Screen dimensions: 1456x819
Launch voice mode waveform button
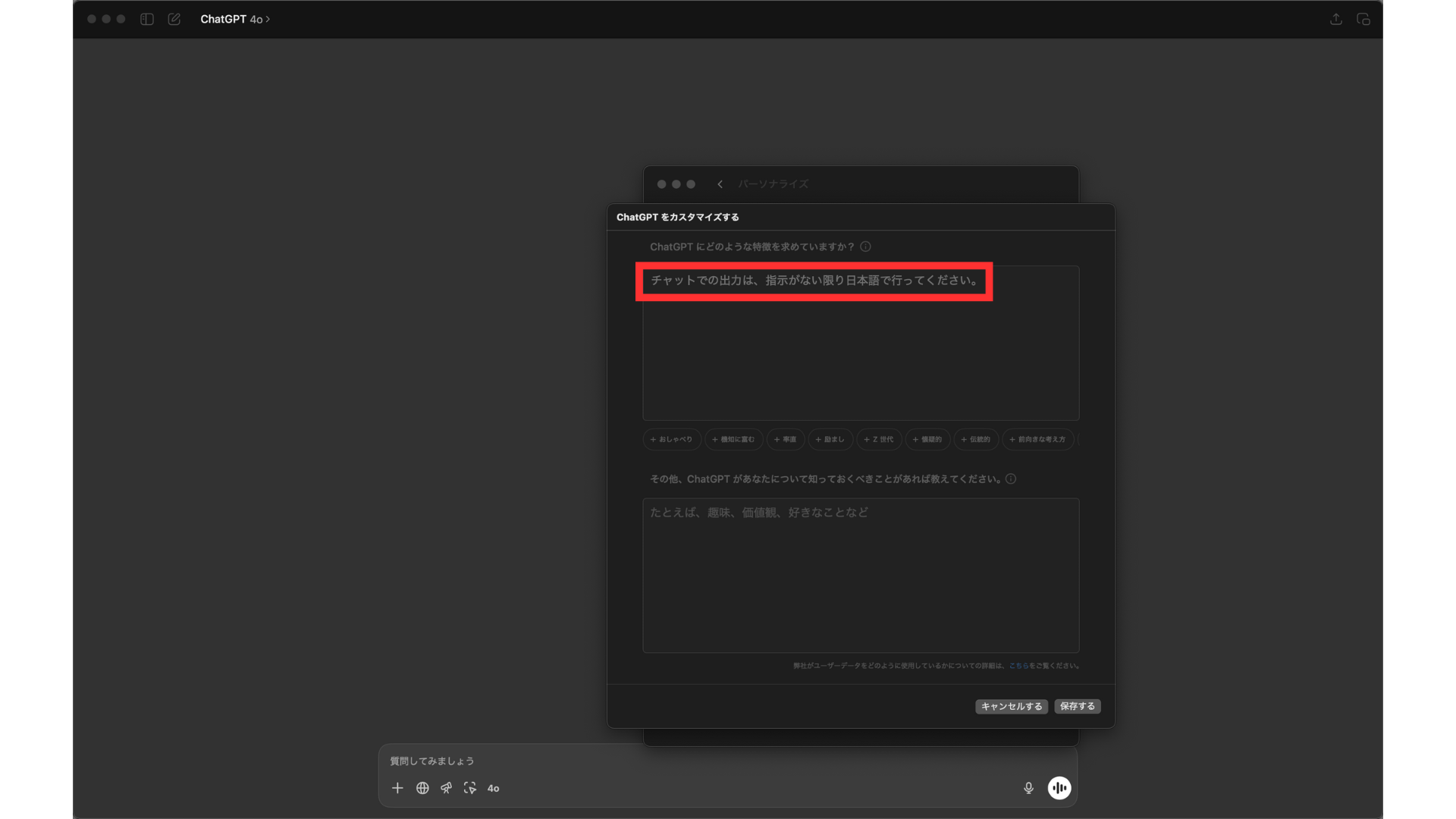point(1059,788)
